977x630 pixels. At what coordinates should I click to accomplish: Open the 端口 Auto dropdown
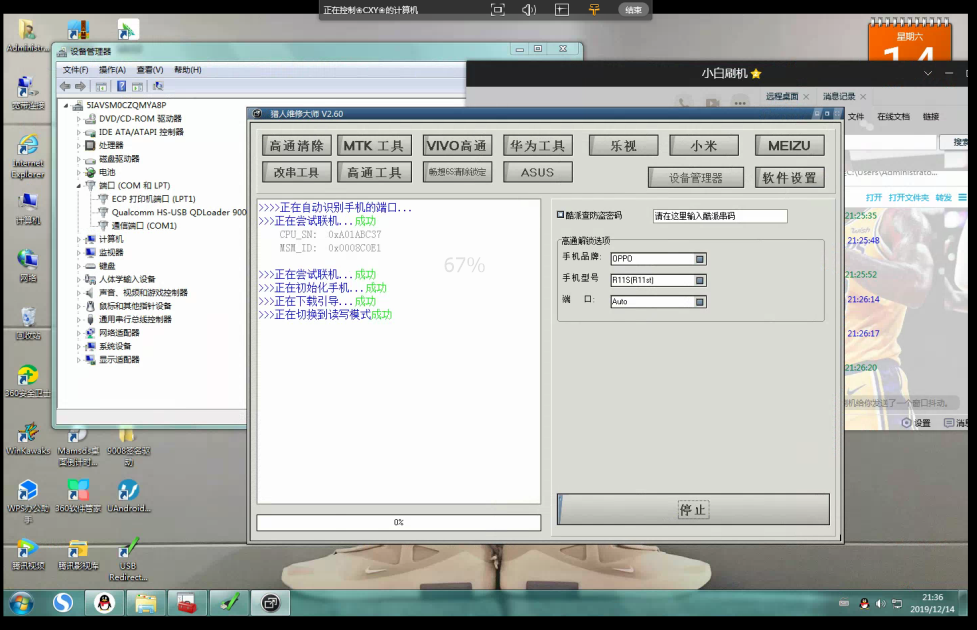click(700, 302)
